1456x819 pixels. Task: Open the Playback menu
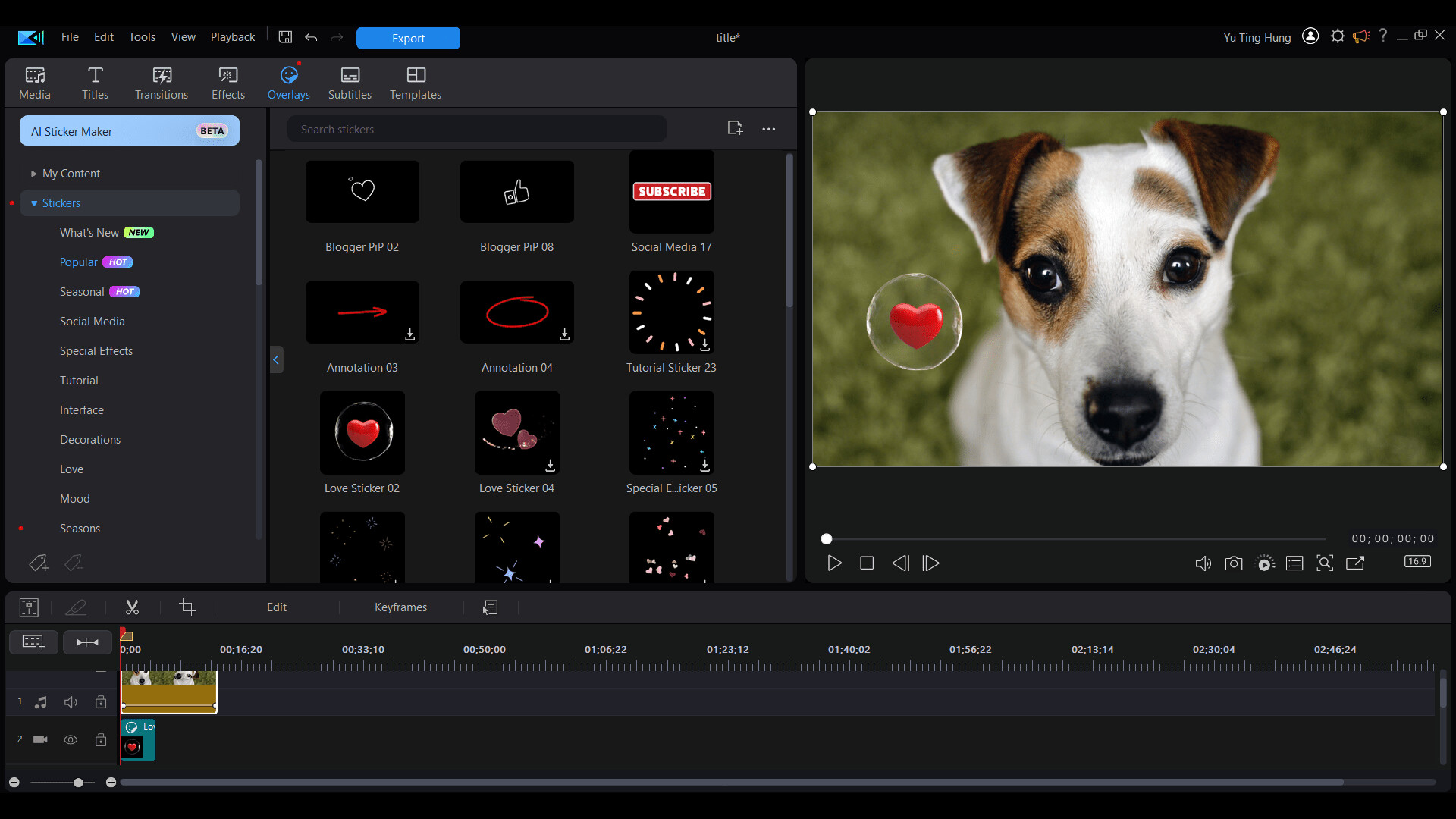232,36
